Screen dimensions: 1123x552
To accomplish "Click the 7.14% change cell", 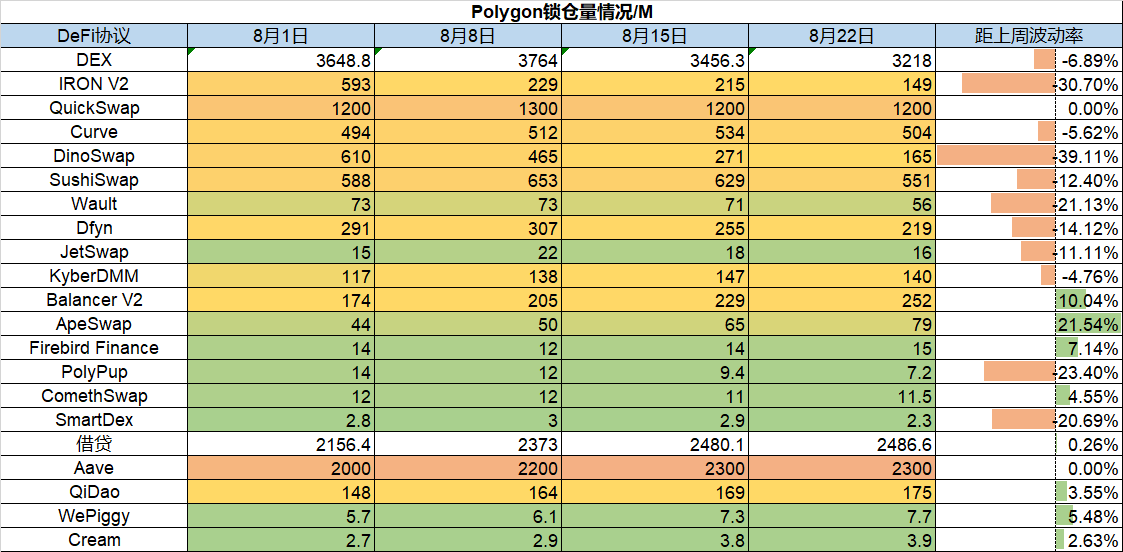I will (x=1029, y=348).
